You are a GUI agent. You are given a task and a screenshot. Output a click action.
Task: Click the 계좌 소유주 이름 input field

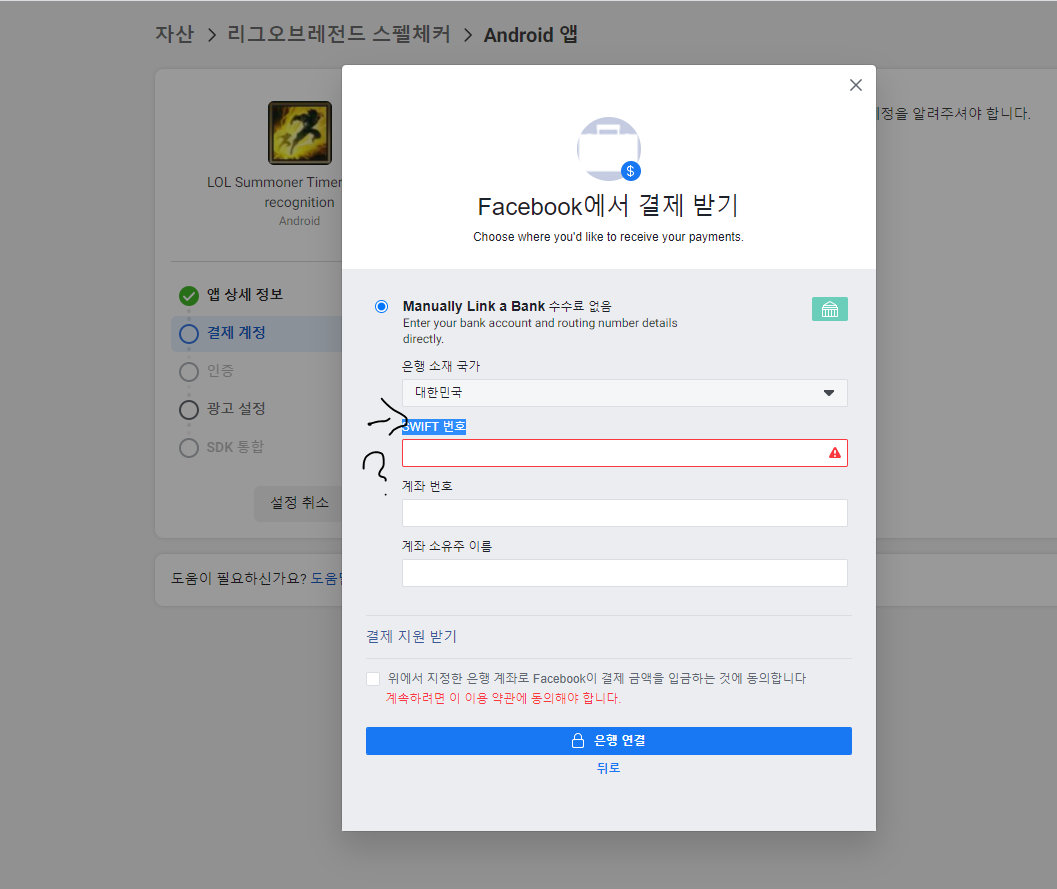[625, 573]
